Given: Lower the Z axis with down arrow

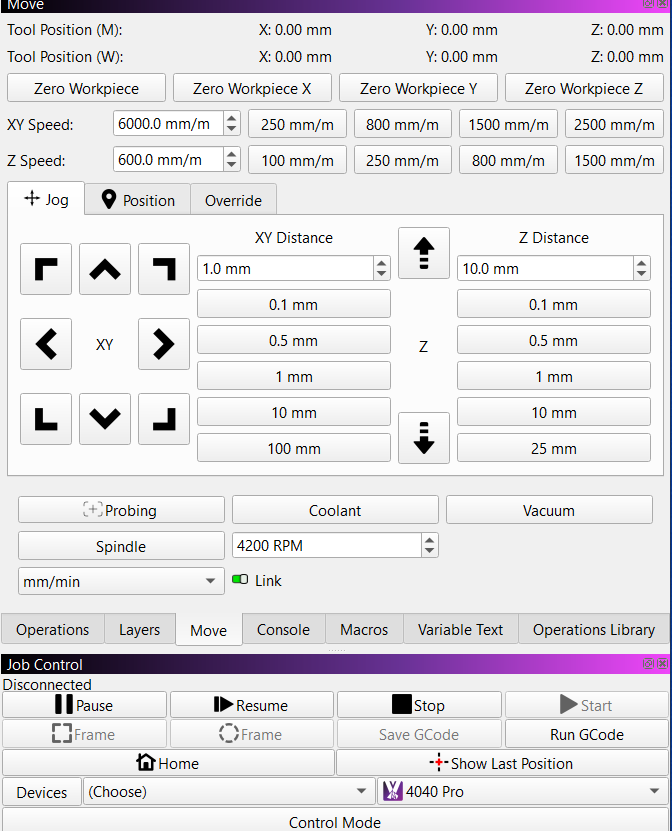Looking at the screenshot, I should point(424,438).
